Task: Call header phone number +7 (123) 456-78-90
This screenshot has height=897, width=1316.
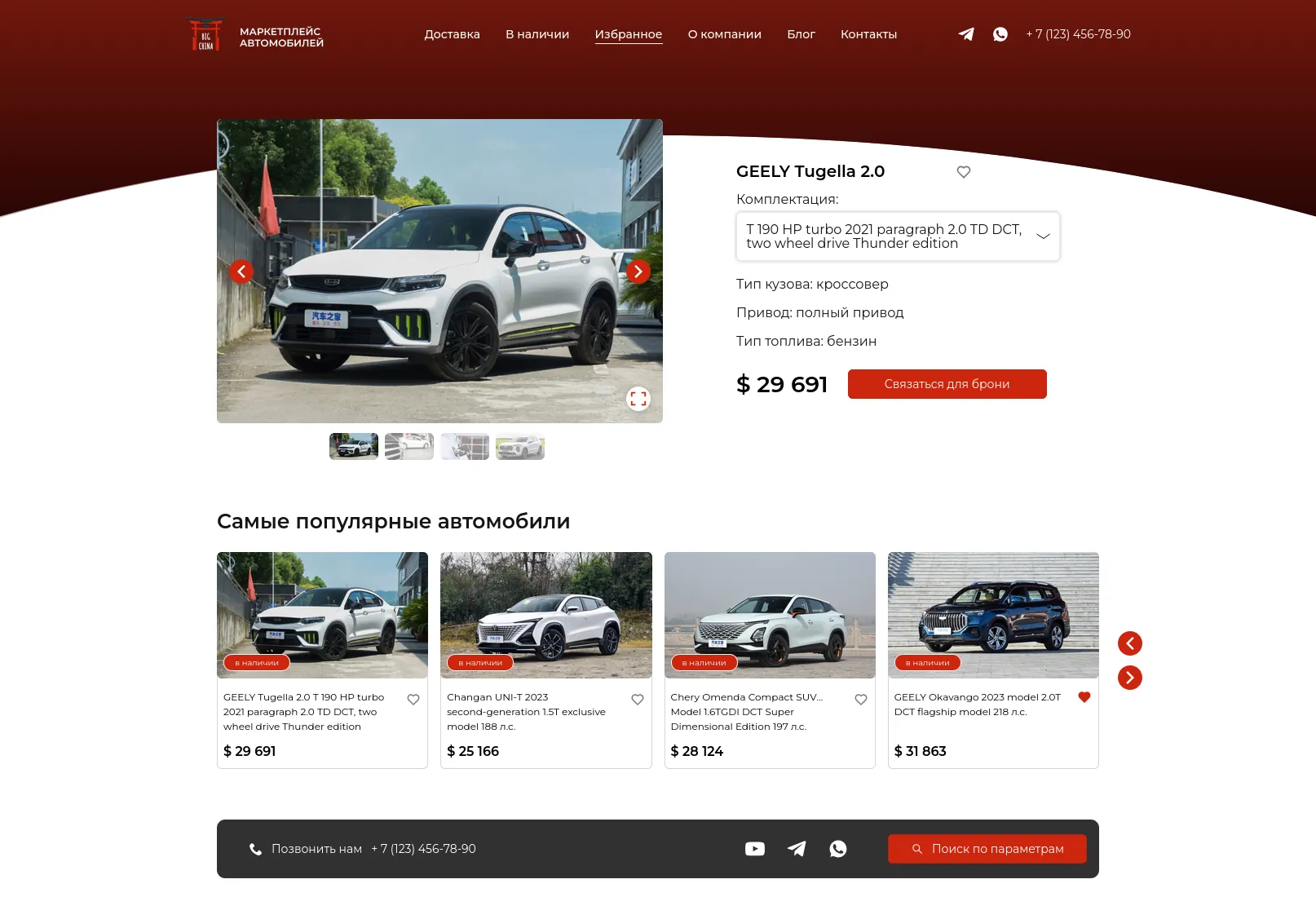Action: tap(1079, 34)
